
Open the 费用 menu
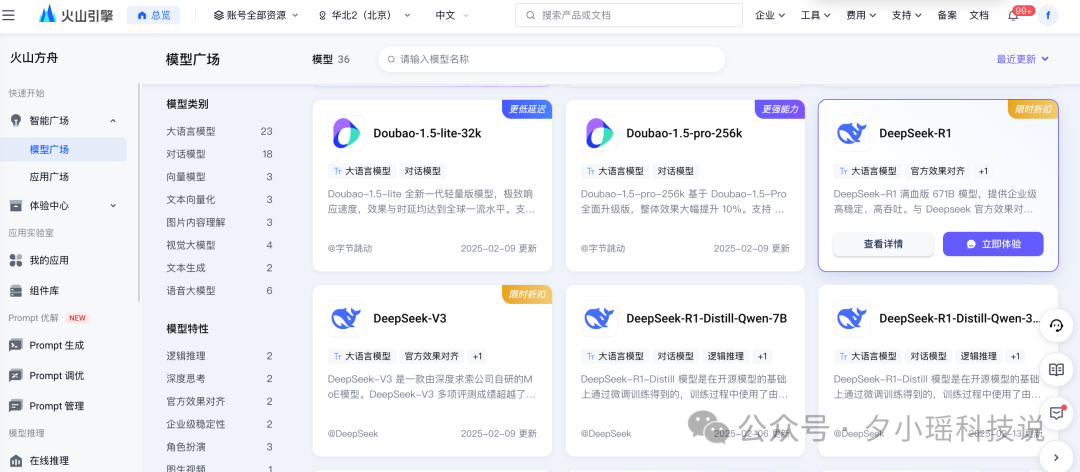point(861,14)
